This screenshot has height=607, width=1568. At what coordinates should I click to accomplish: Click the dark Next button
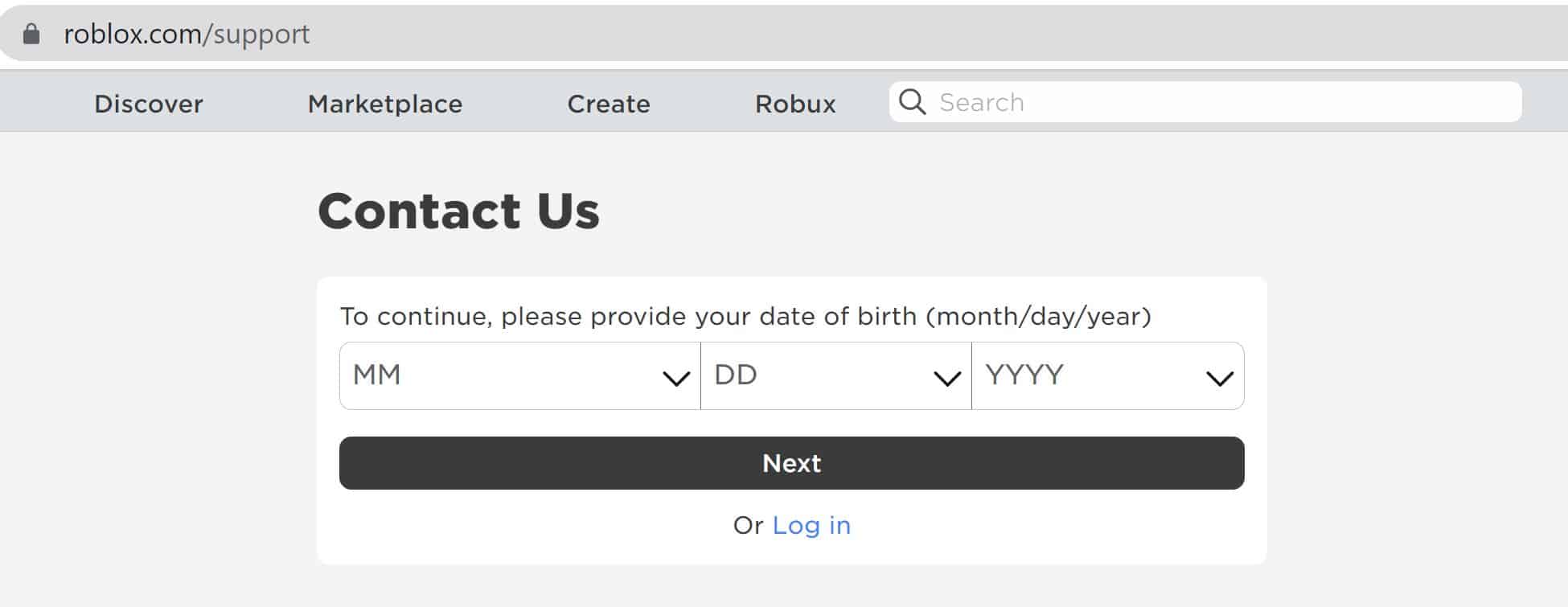click(792, 463)
